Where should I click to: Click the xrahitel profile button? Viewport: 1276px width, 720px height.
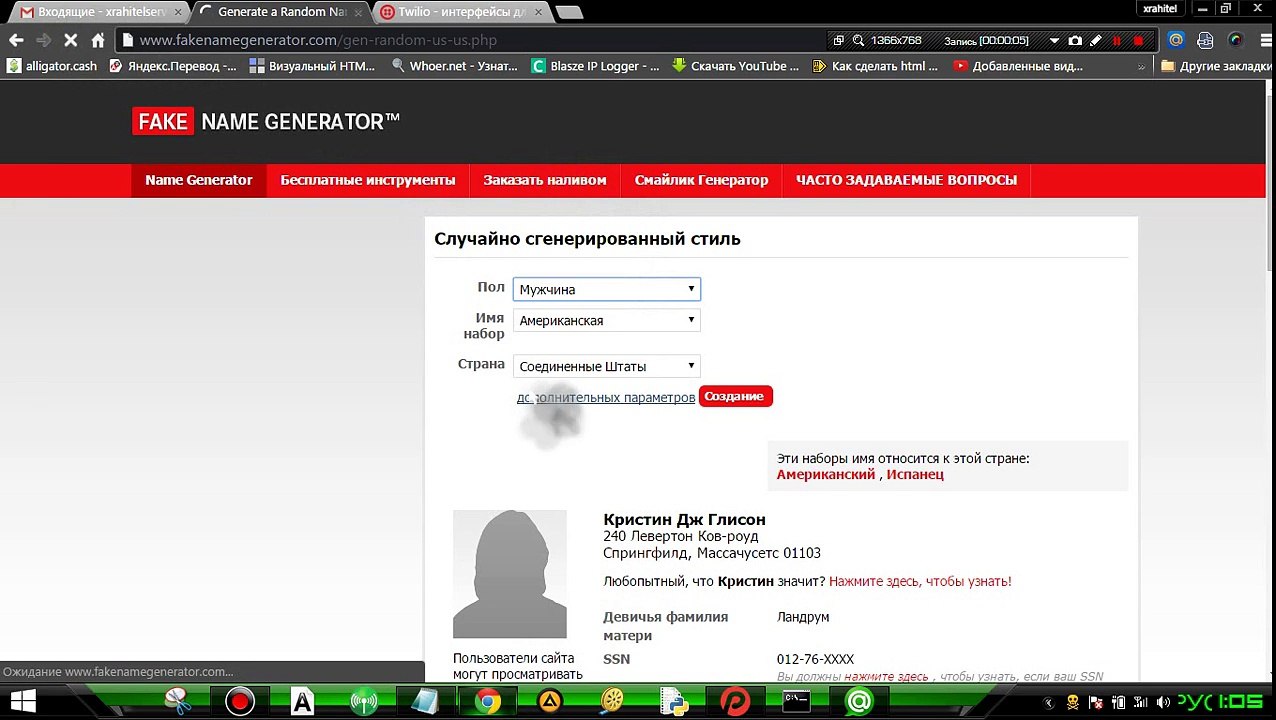pyautogui.click(x=1160, y=9)
